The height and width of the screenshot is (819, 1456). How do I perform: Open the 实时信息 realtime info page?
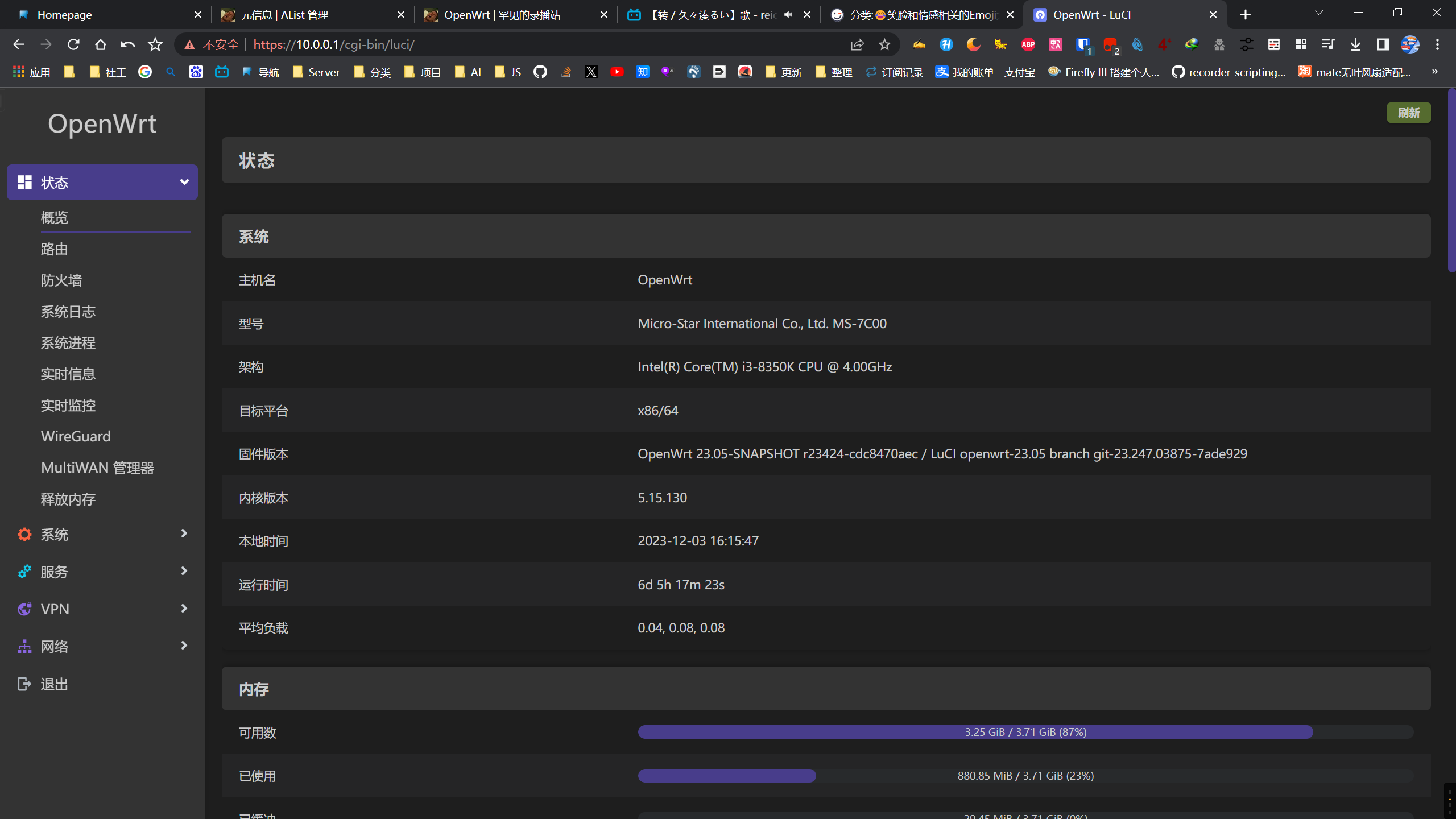click(x=68, y=374)
